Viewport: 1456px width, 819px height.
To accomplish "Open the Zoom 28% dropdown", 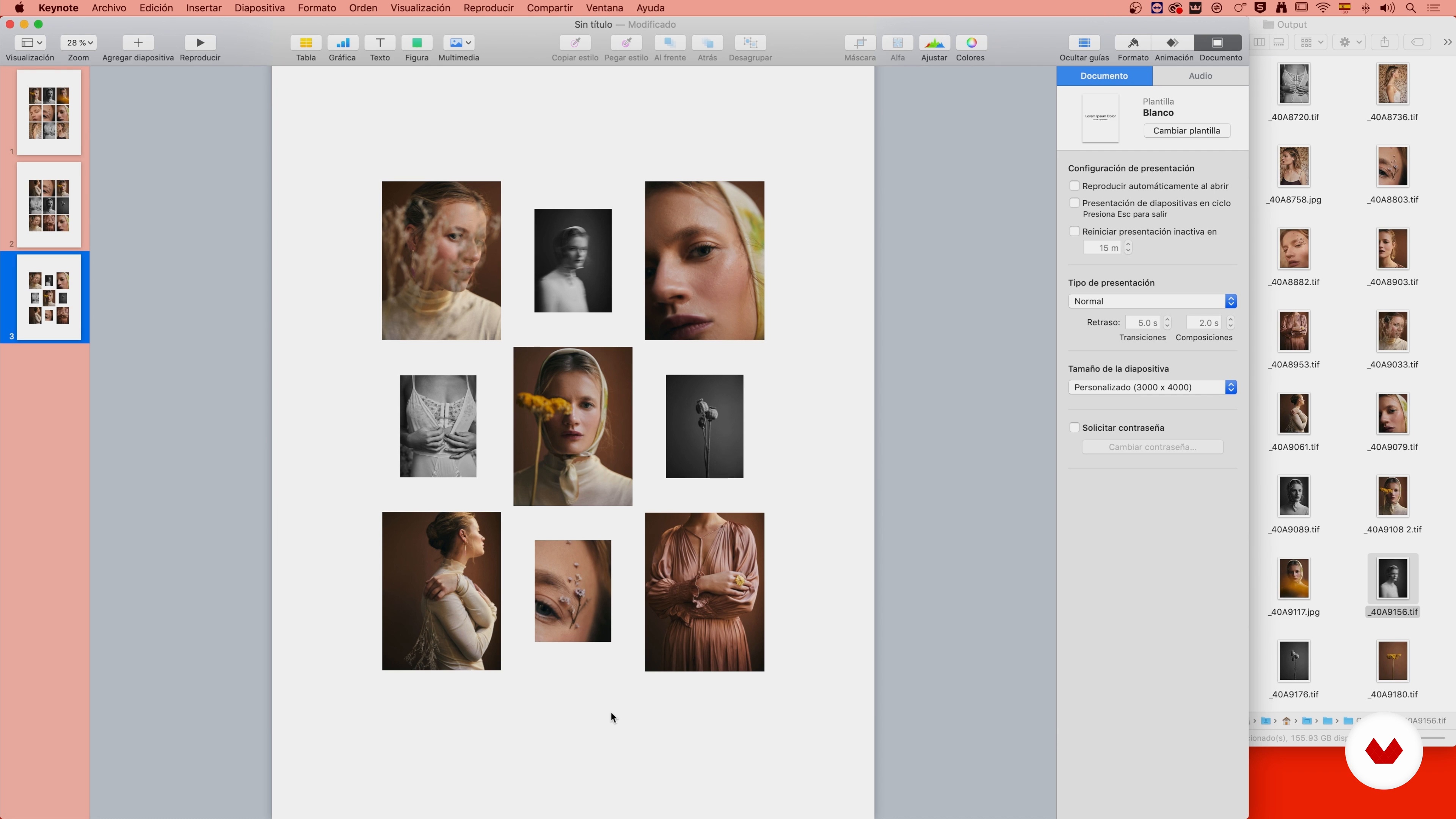I will pyautogui.click(x=79, y=43).
